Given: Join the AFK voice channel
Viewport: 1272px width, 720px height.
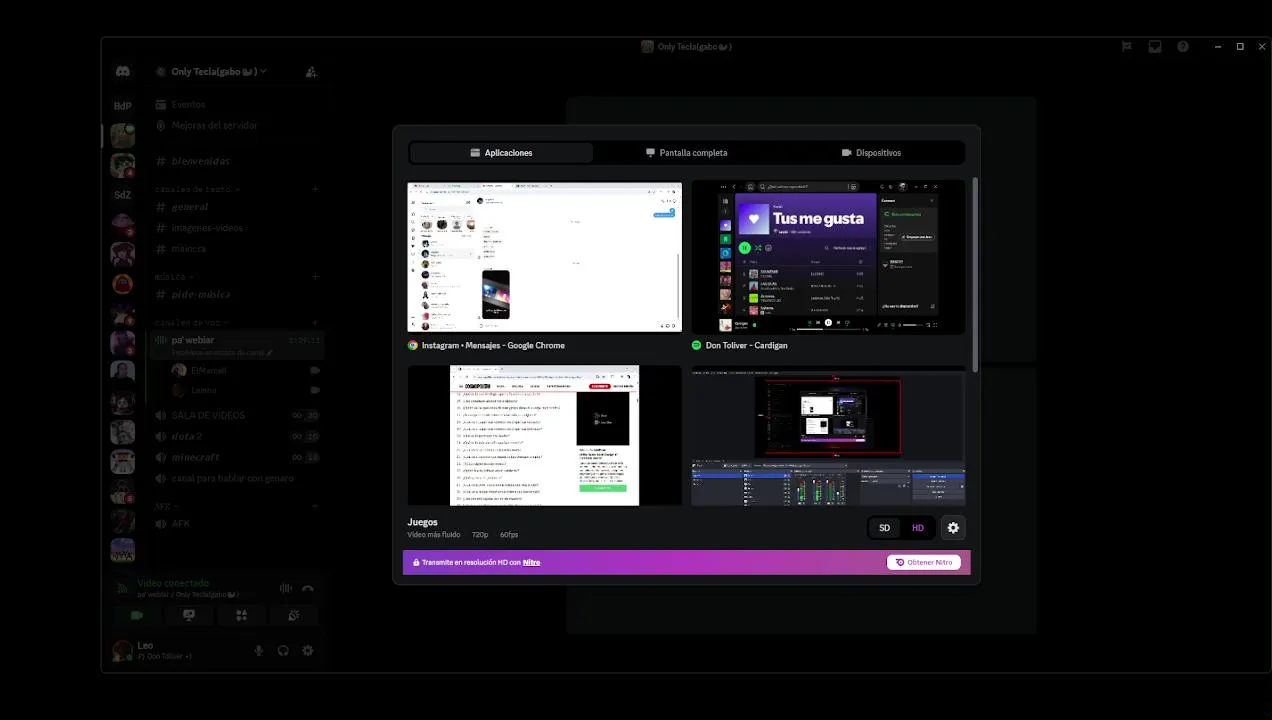Looking at the screenshot, I should pos(236,524).
